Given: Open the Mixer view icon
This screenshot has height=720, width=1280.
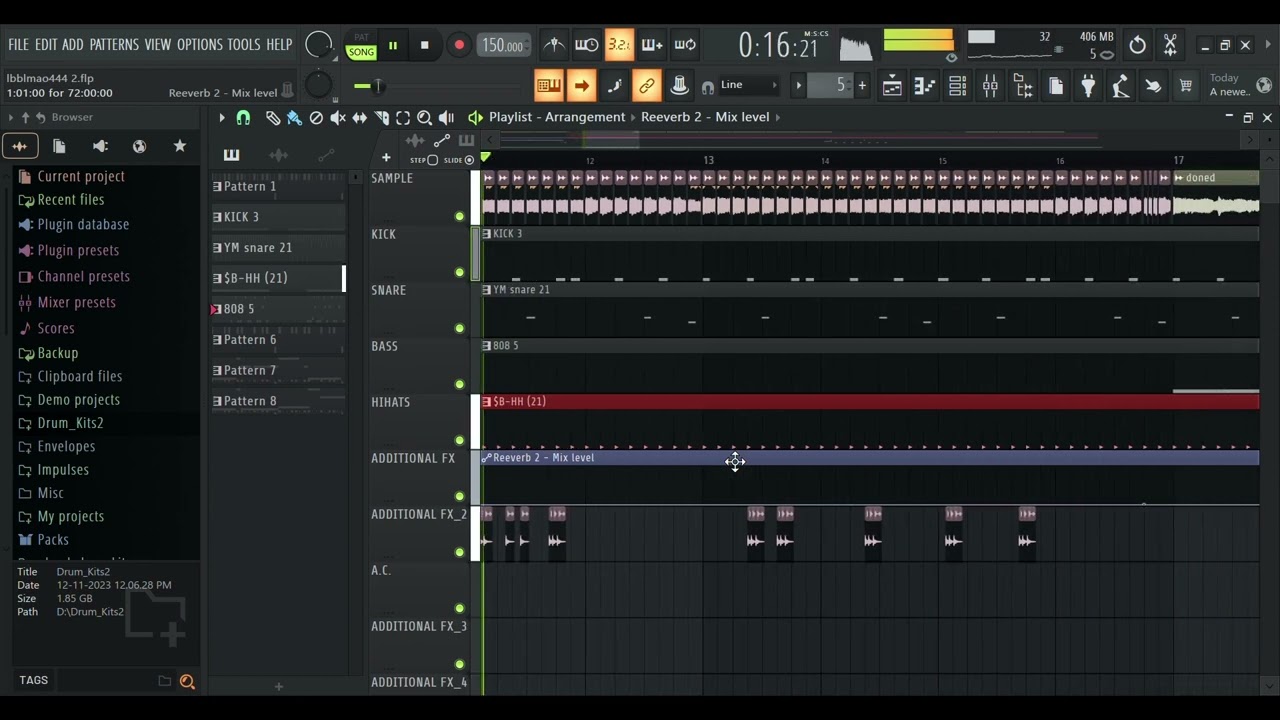Looking at the screenshot, I should [990, 86].
